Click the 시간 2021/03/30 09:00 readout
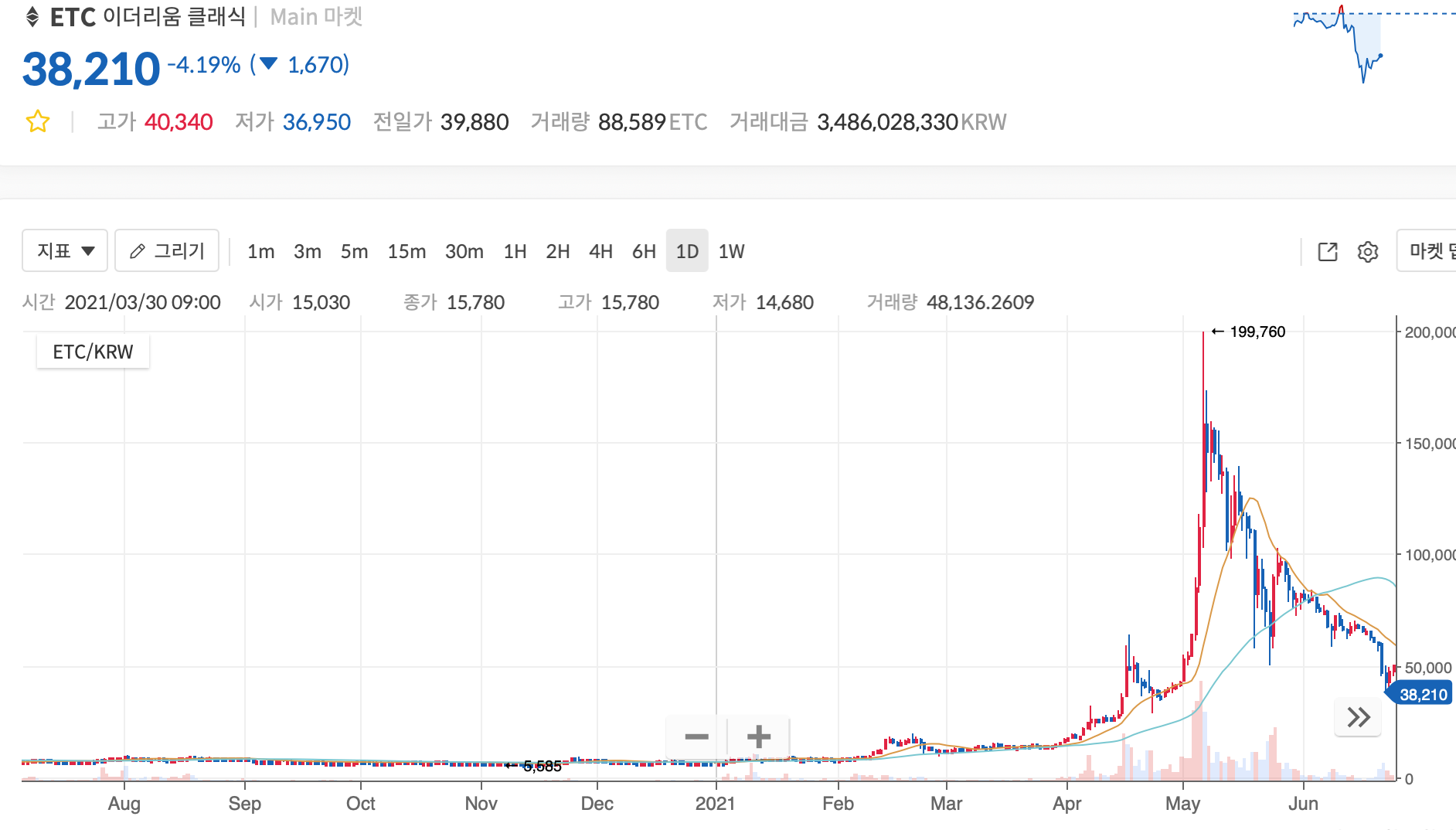Screen dimensions: 1456x830 (x=122, y=302)
